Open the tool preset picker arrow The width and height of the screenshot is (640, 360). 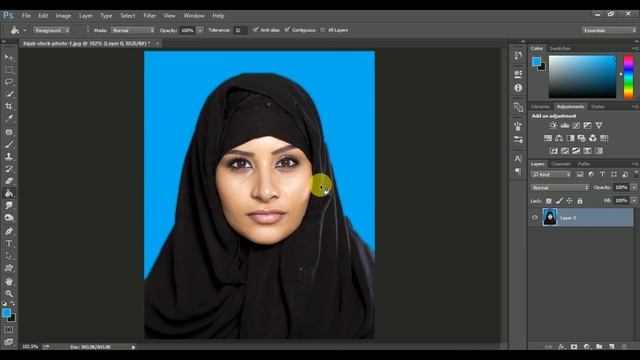point(24,31)
